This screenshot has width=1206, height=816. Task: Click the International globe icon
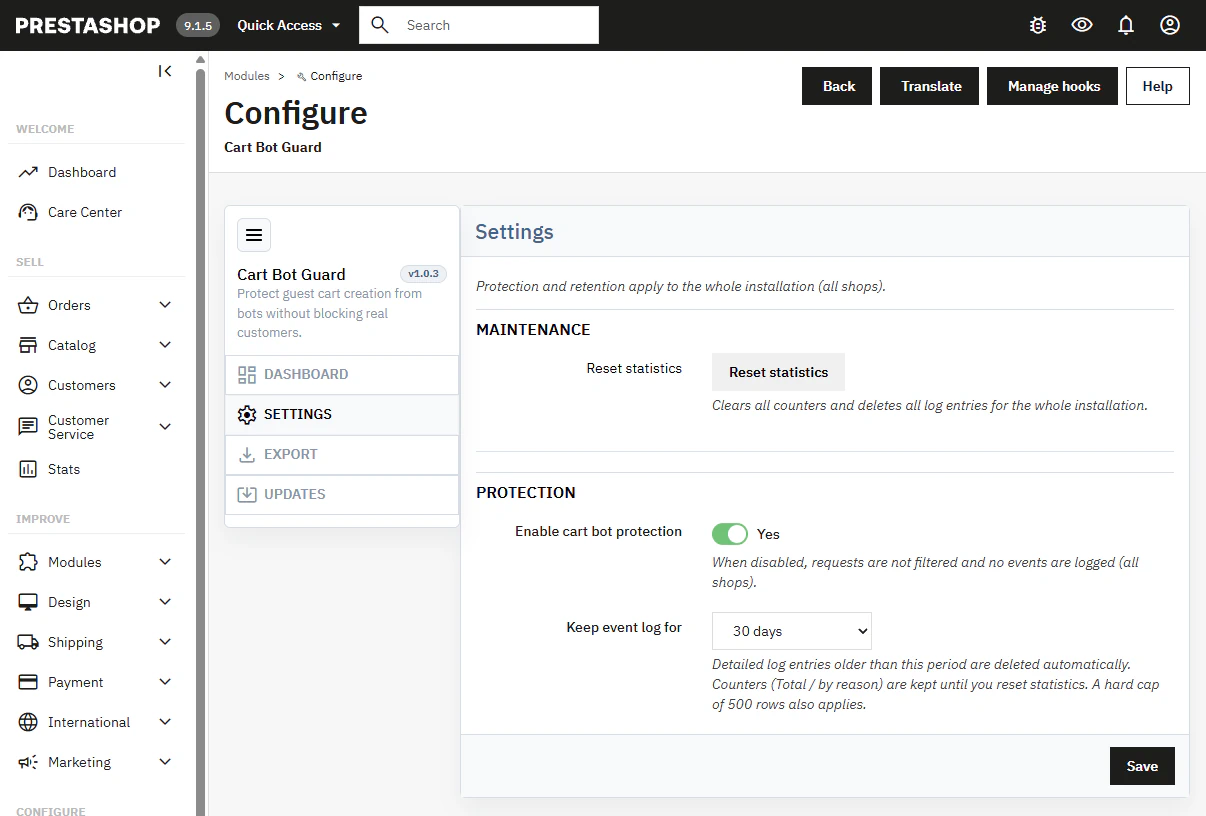point(28,722)
